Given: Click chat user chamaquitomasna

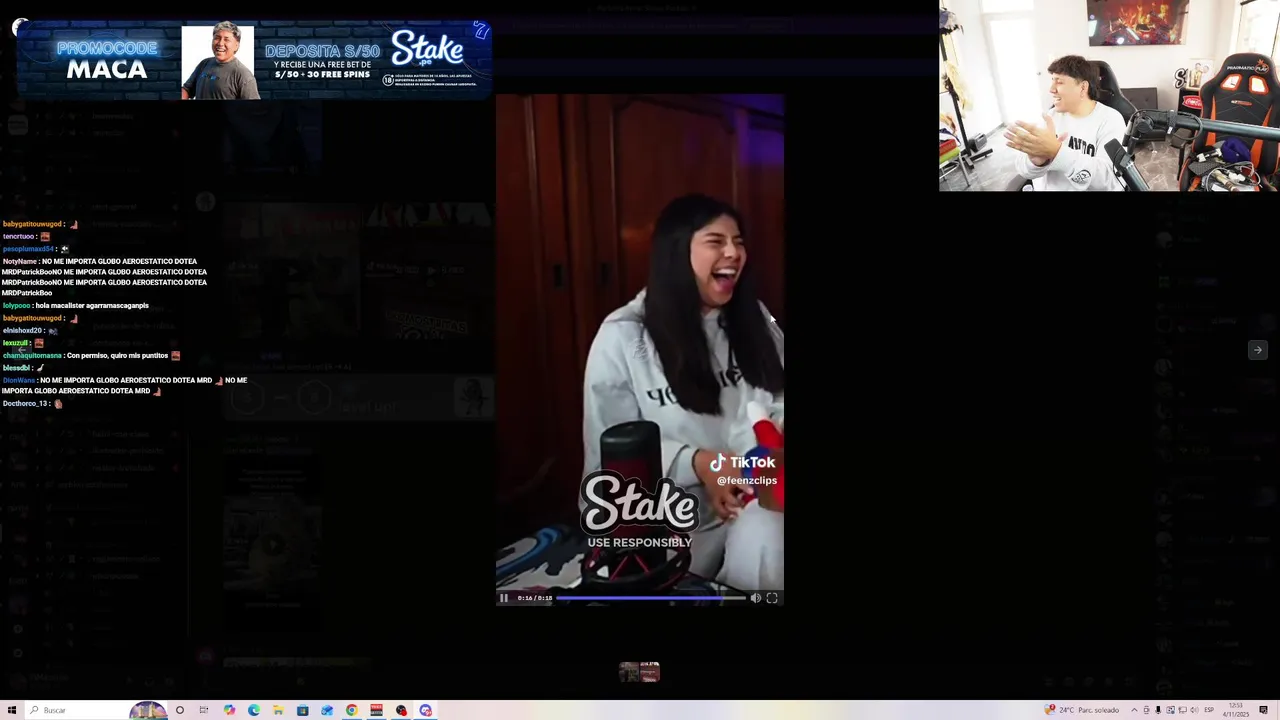Looking at the screenshot, I should [32, 356].
